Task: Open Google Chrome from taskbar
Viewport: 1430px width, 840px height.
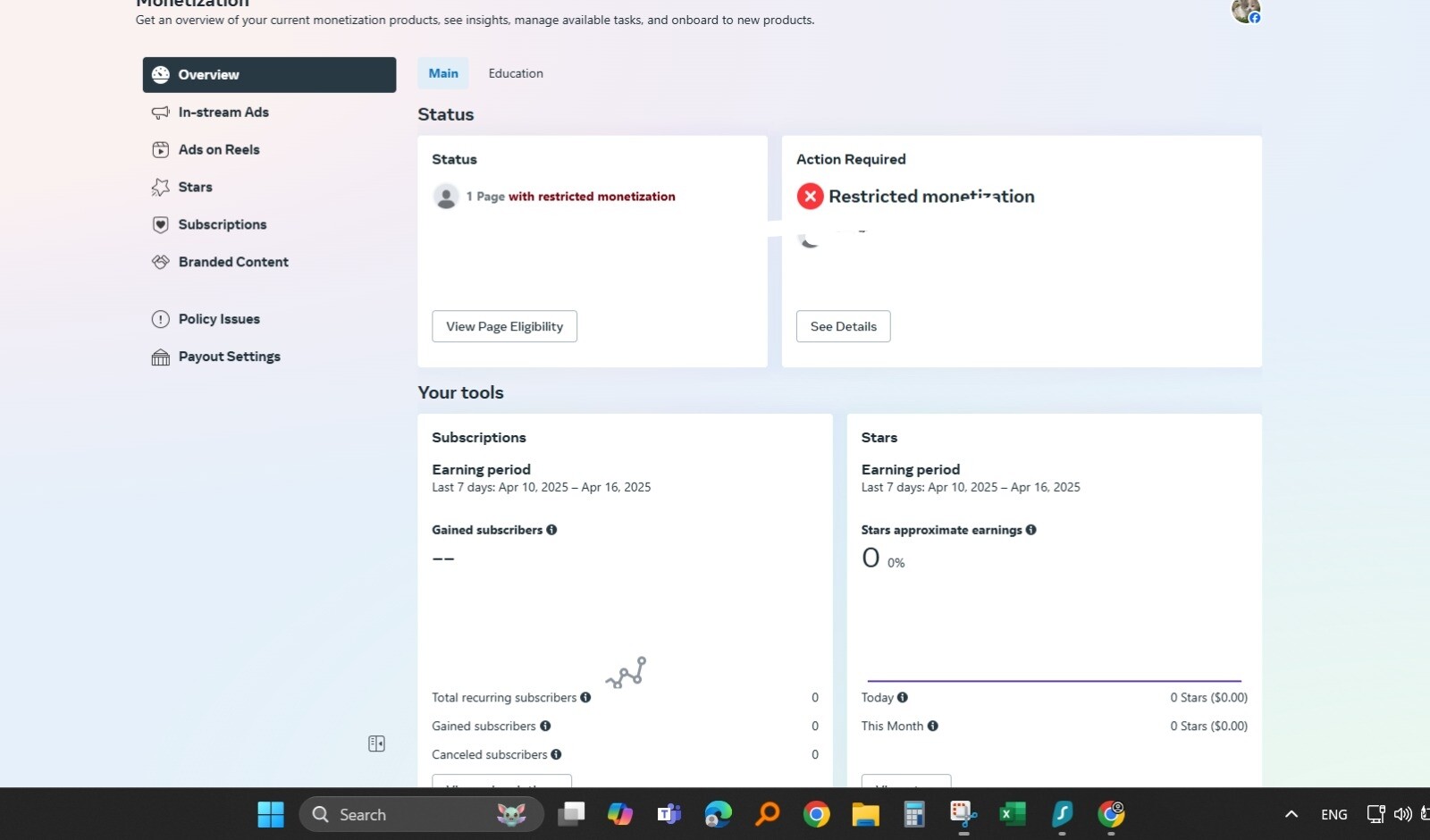Action: coord(816,815)
